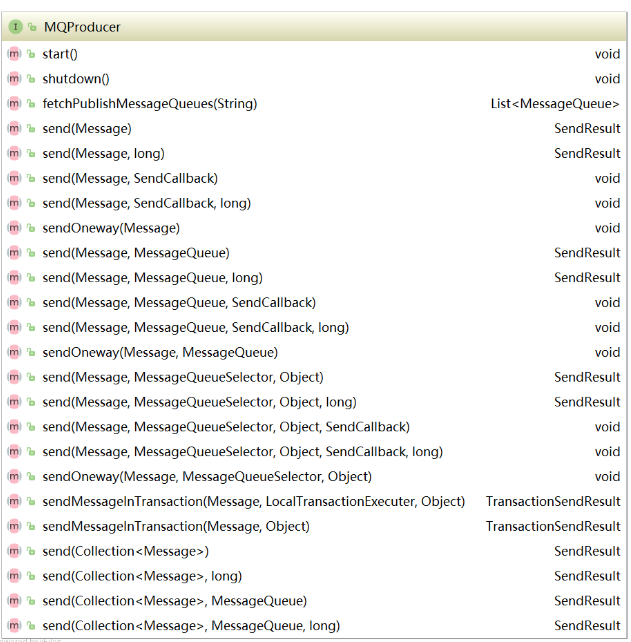Select send(Collection<Message>, MessageQueue) method
Image resolution: width=631 pixels, height=642 pixels.
pyautogui.click(x=175, y=601)
